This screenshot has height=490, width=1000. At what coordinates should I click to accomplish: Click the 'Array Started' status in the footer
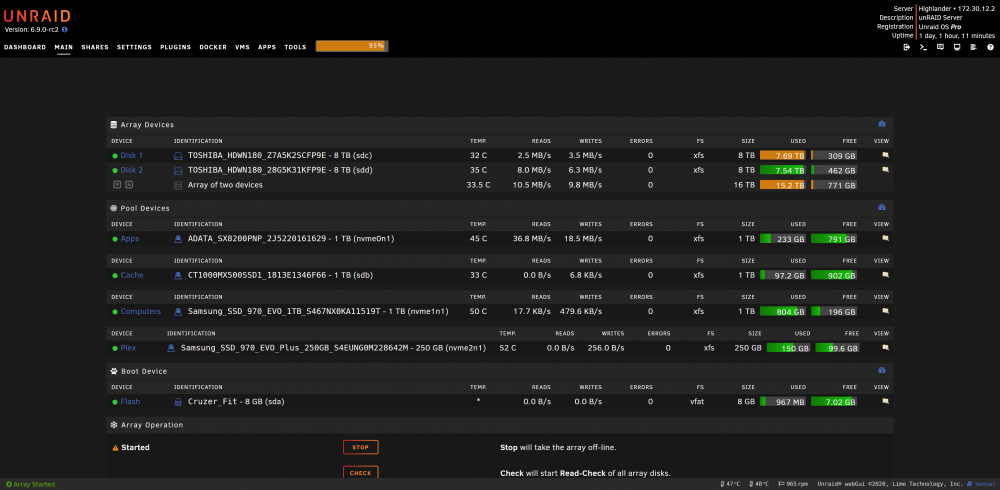point(31,484)
